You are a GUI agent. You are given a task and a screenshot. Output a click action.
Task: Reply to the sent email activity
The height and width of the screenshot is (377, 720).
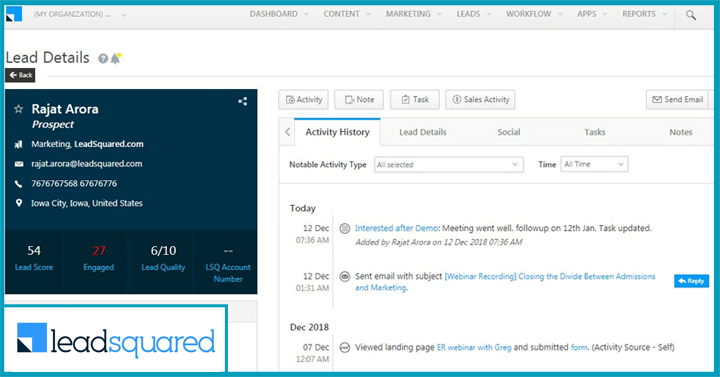692,281
